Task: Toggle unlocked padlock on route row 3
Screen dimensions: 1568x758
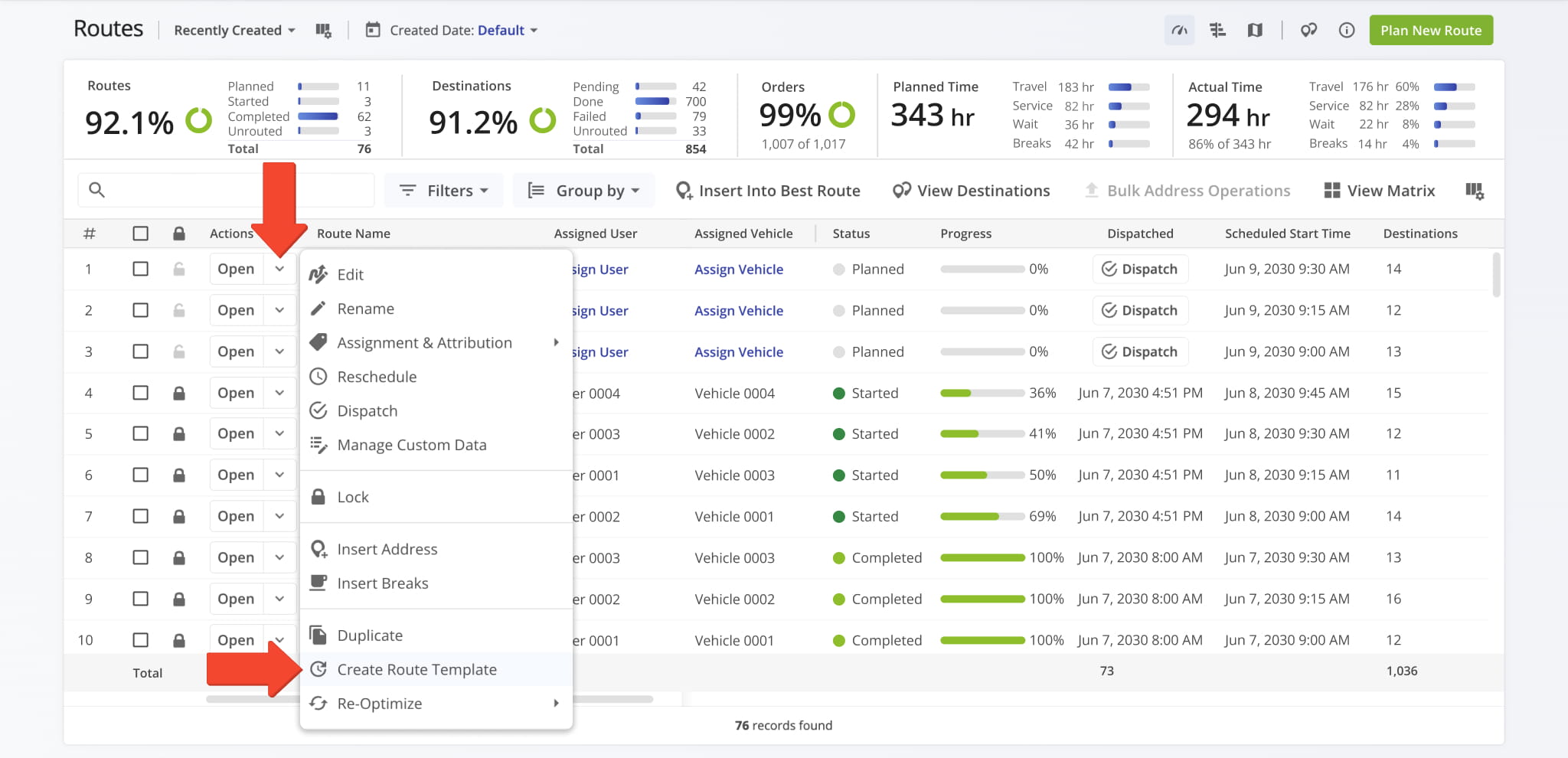Action: pos(179,351)
